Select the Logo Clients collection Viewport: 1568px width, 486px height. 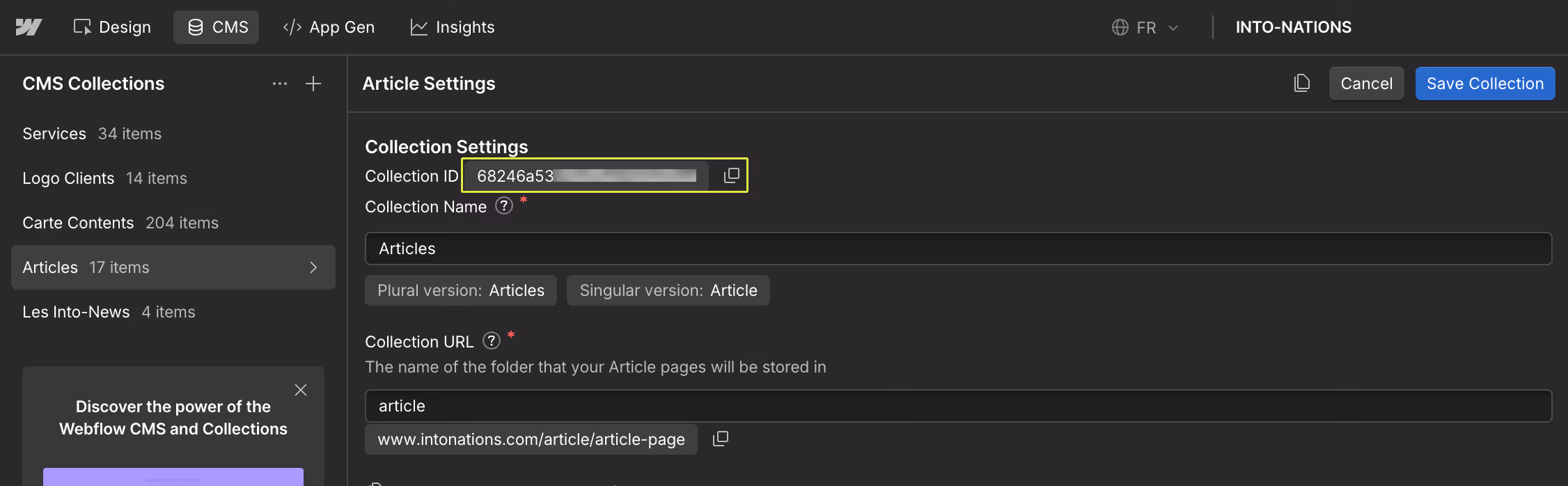[x=173, y=178]
